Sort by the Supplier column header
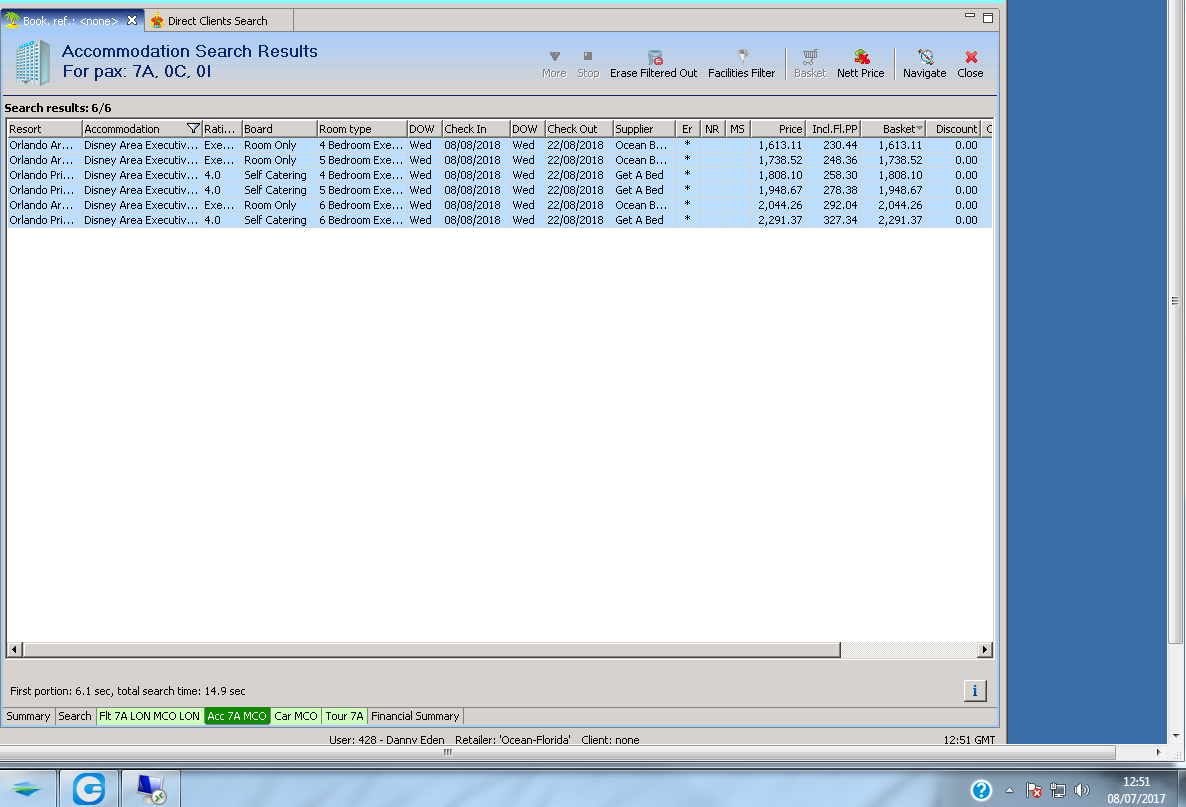Image resolution: width=1186 pixels, height=807 pixels. click(644, 129)
